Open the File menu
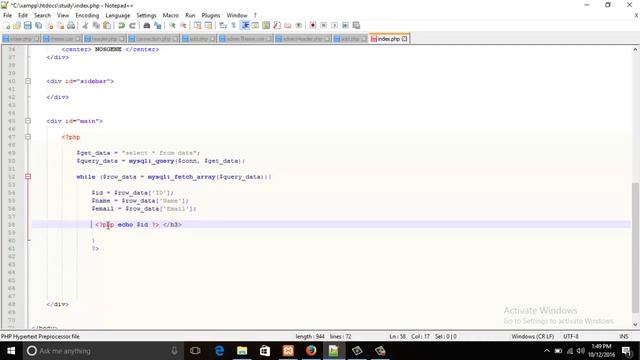 (7, 15)
